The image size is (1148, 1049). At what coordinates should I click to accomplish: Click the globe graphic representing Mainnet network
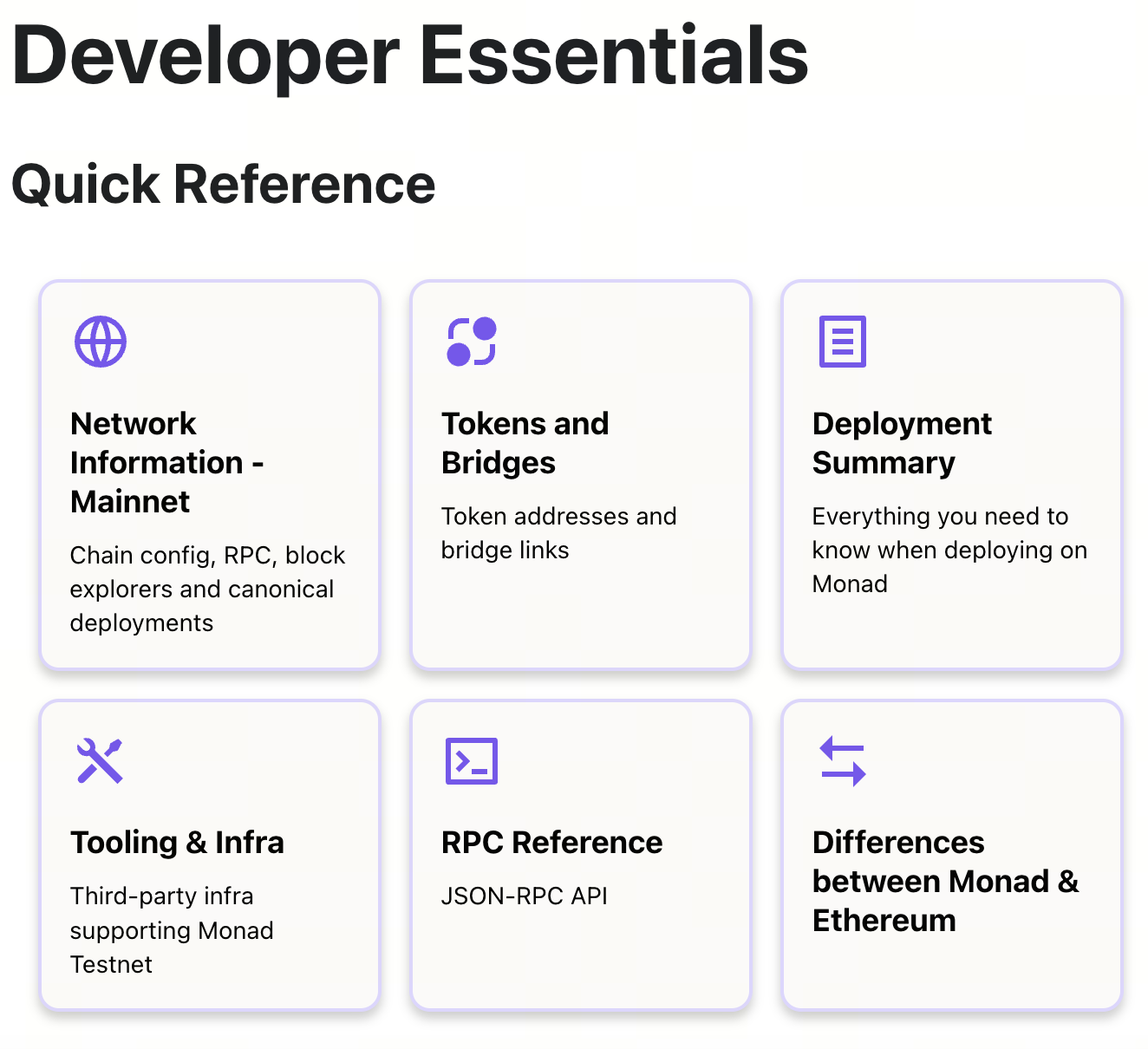pyautogui.click(x=100, y=341)
